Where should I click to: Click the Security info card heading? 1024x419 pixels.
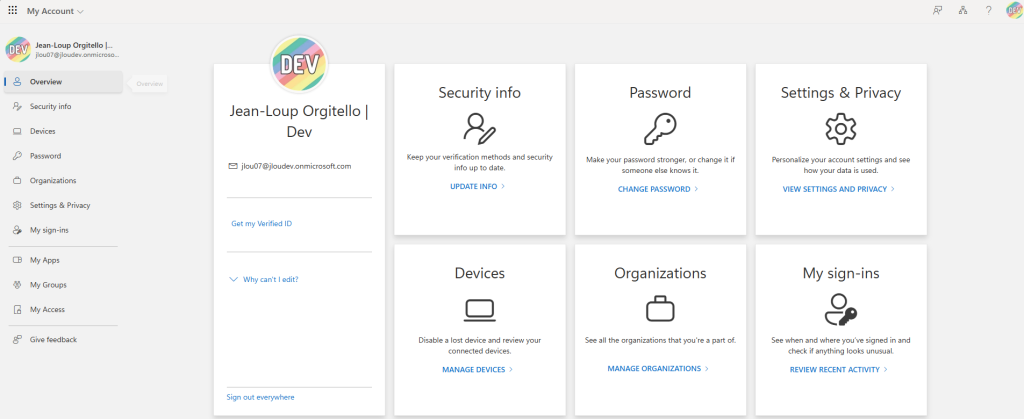tap(479, 93)
